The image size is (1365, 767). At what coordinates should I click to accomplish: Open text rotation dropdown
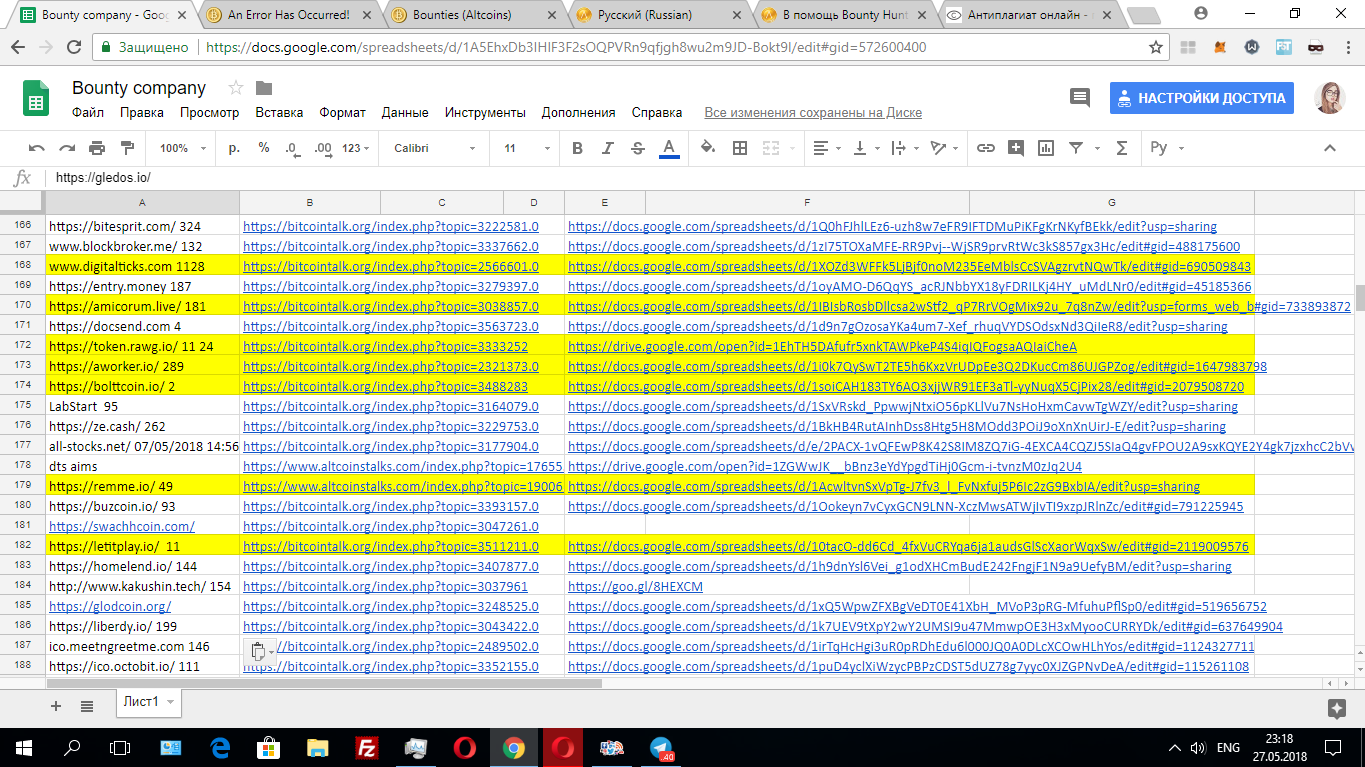pos(943,148)
